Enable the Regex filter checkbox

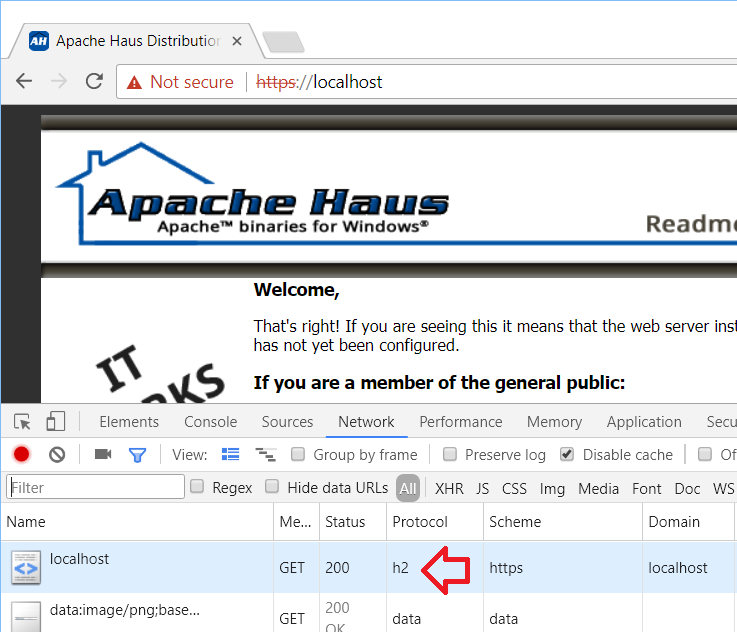(197, 487)
